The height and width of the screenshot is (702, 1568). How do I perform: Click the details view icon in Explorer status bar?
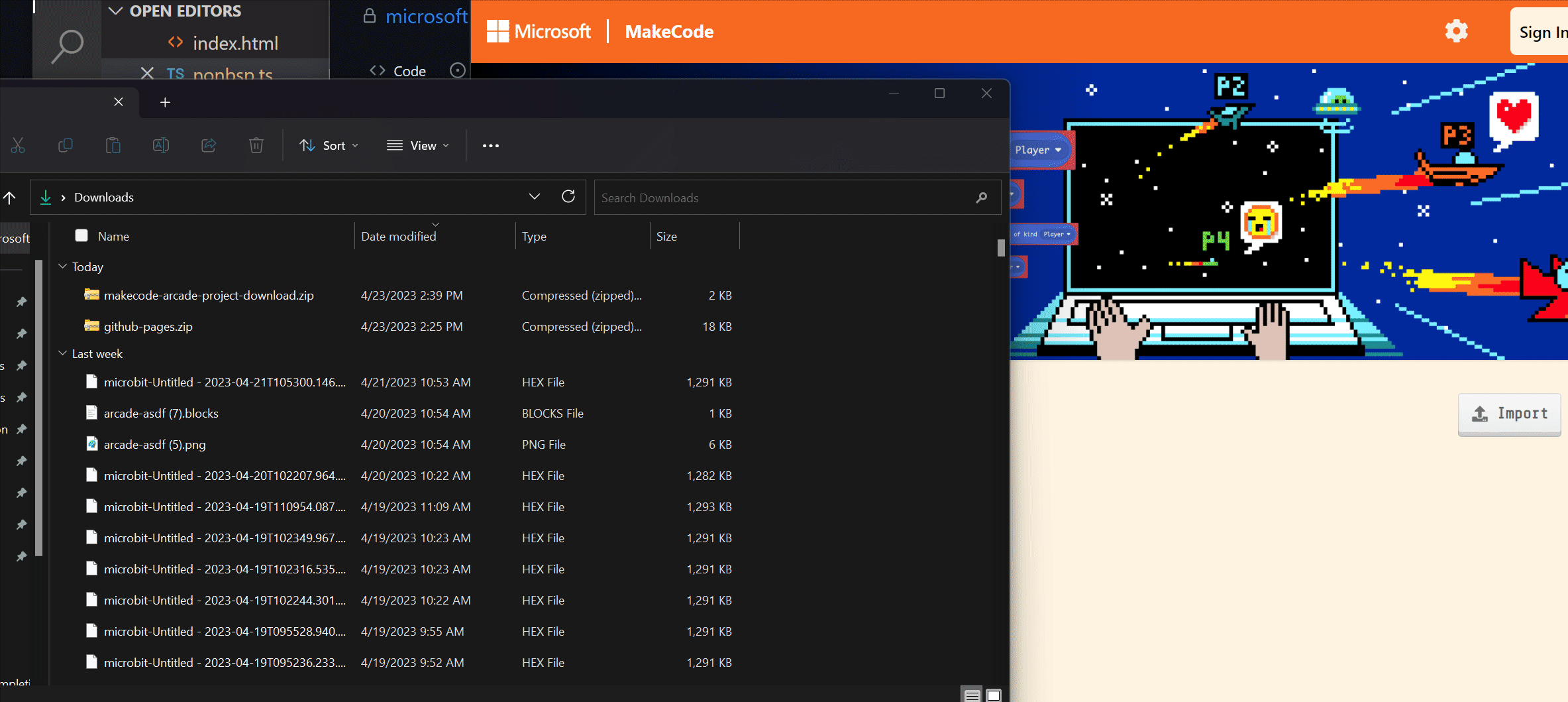click(972, 695)
